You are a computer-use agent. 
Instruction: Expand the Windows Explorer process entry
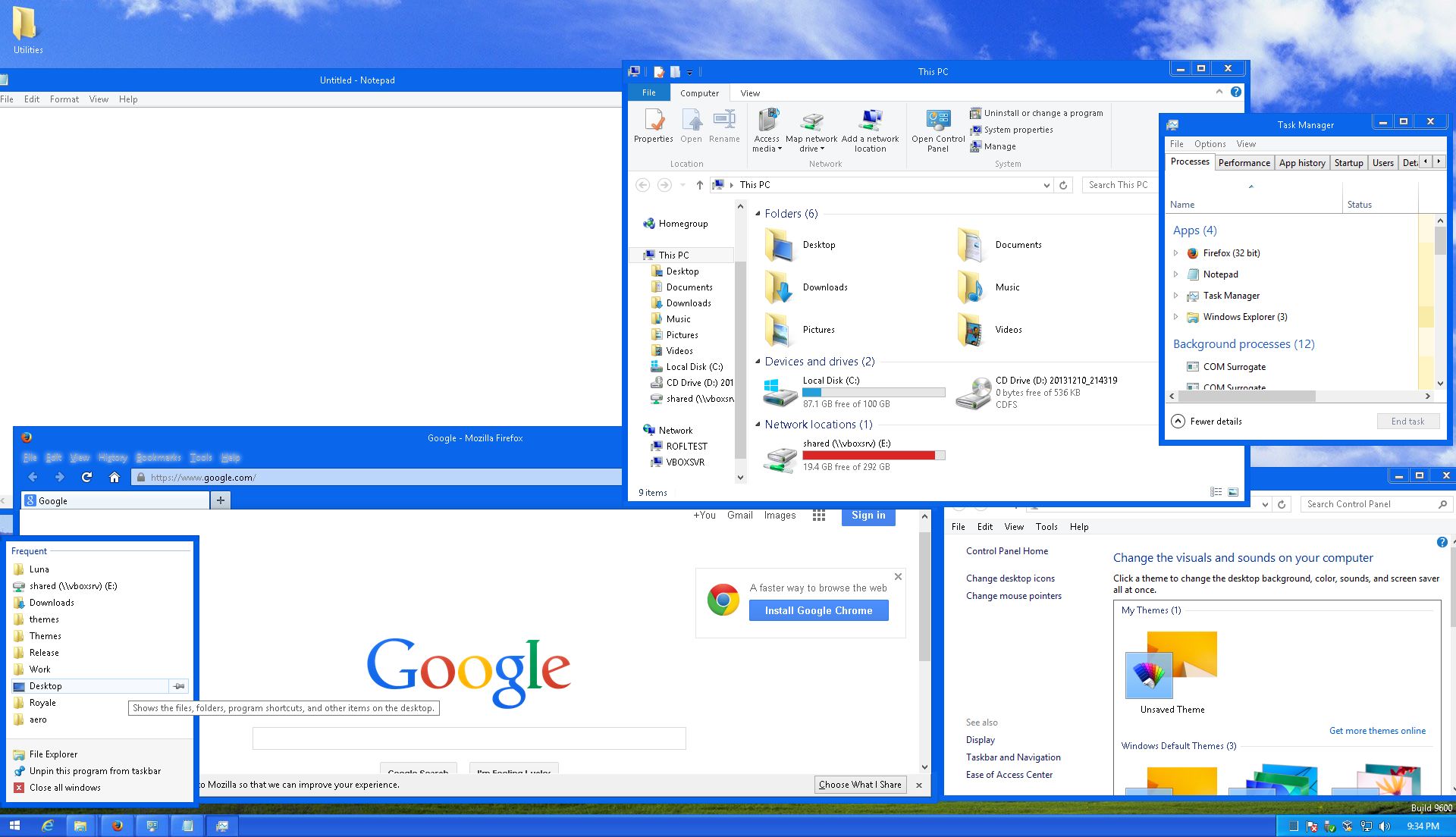pyautogui.click(x=1175, y=316)
